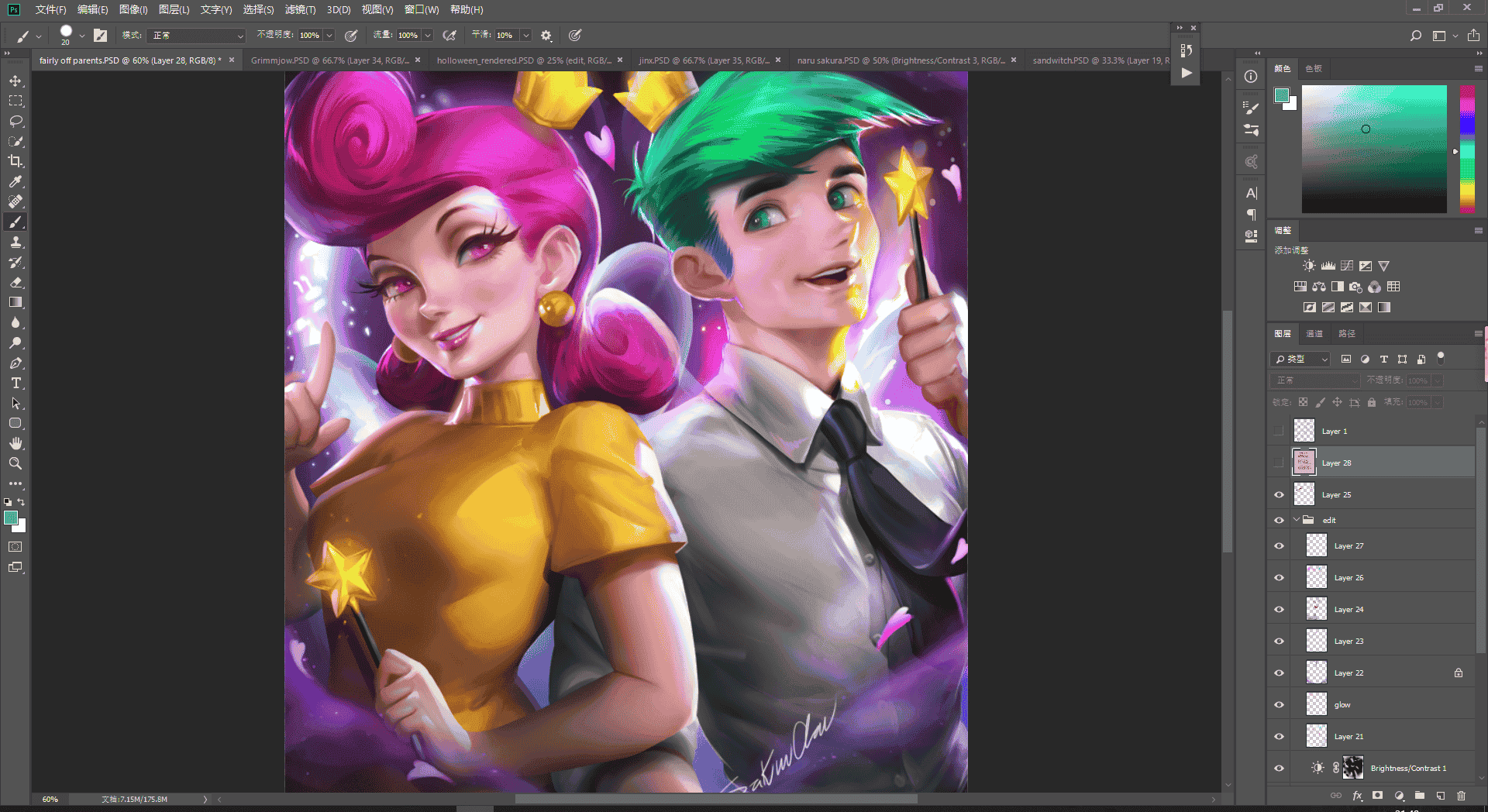Select the Zoom tool
This screenshot has width=1488, height=812.
coord(15,463)
